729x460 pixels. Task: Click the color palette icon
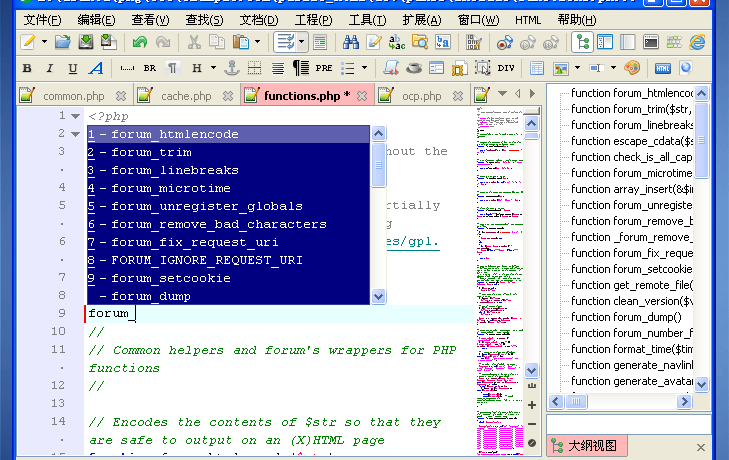pyautogui.click(x=632, y=68)
